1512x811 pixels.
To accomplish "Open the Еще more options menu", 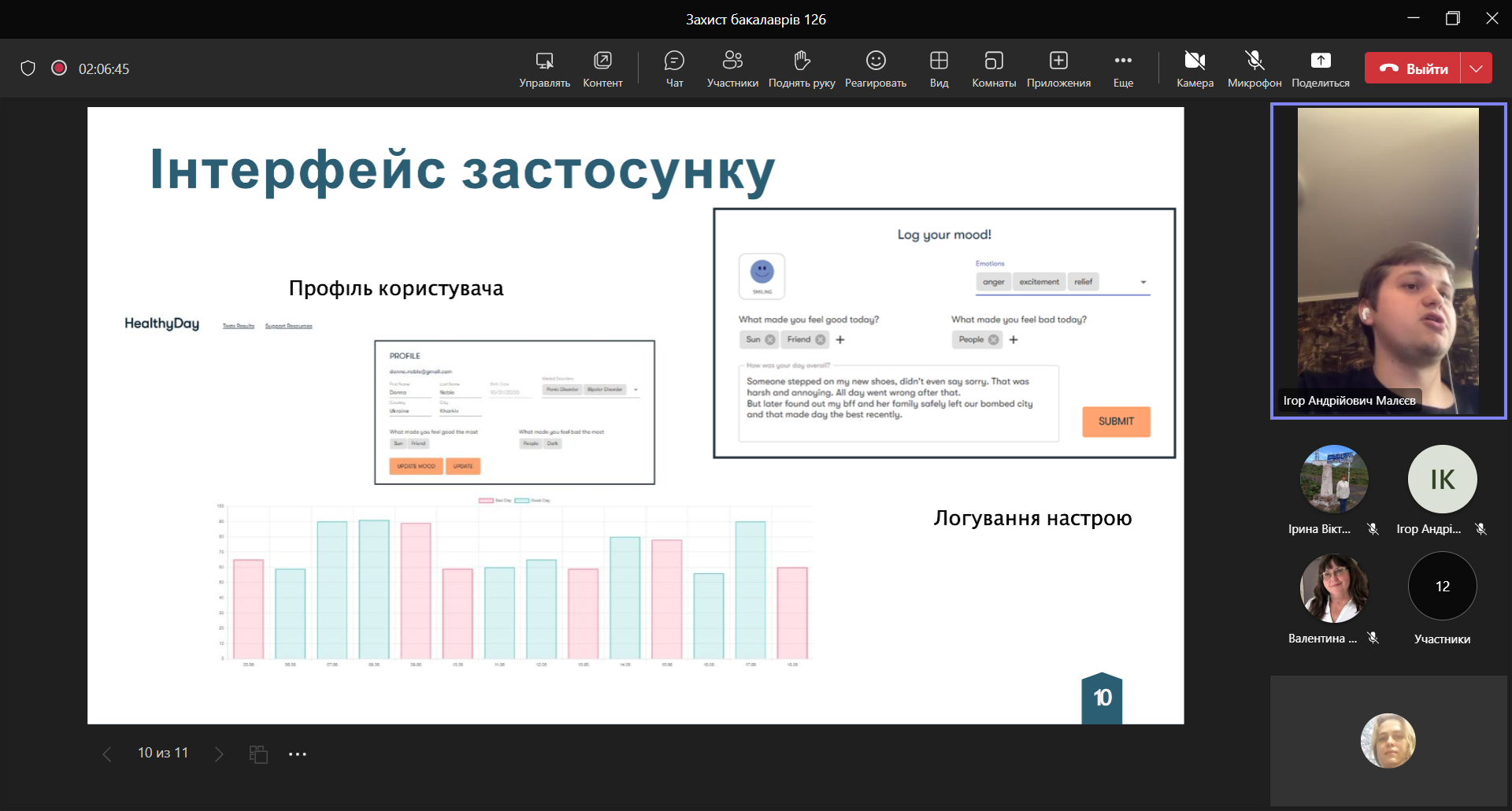I will click(x=1123, y=69).
